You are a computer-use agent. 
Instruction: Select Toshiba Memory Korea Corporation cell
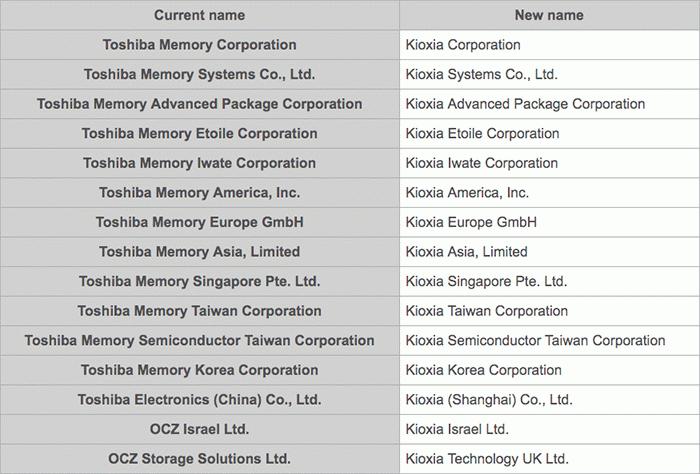click(x=199, y=370)
